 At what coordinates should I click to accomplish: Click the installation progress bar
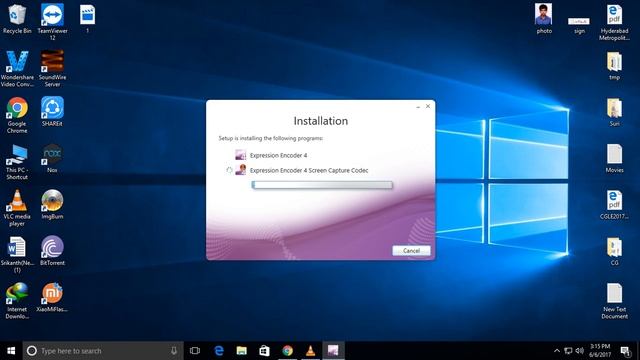point(322,185)
